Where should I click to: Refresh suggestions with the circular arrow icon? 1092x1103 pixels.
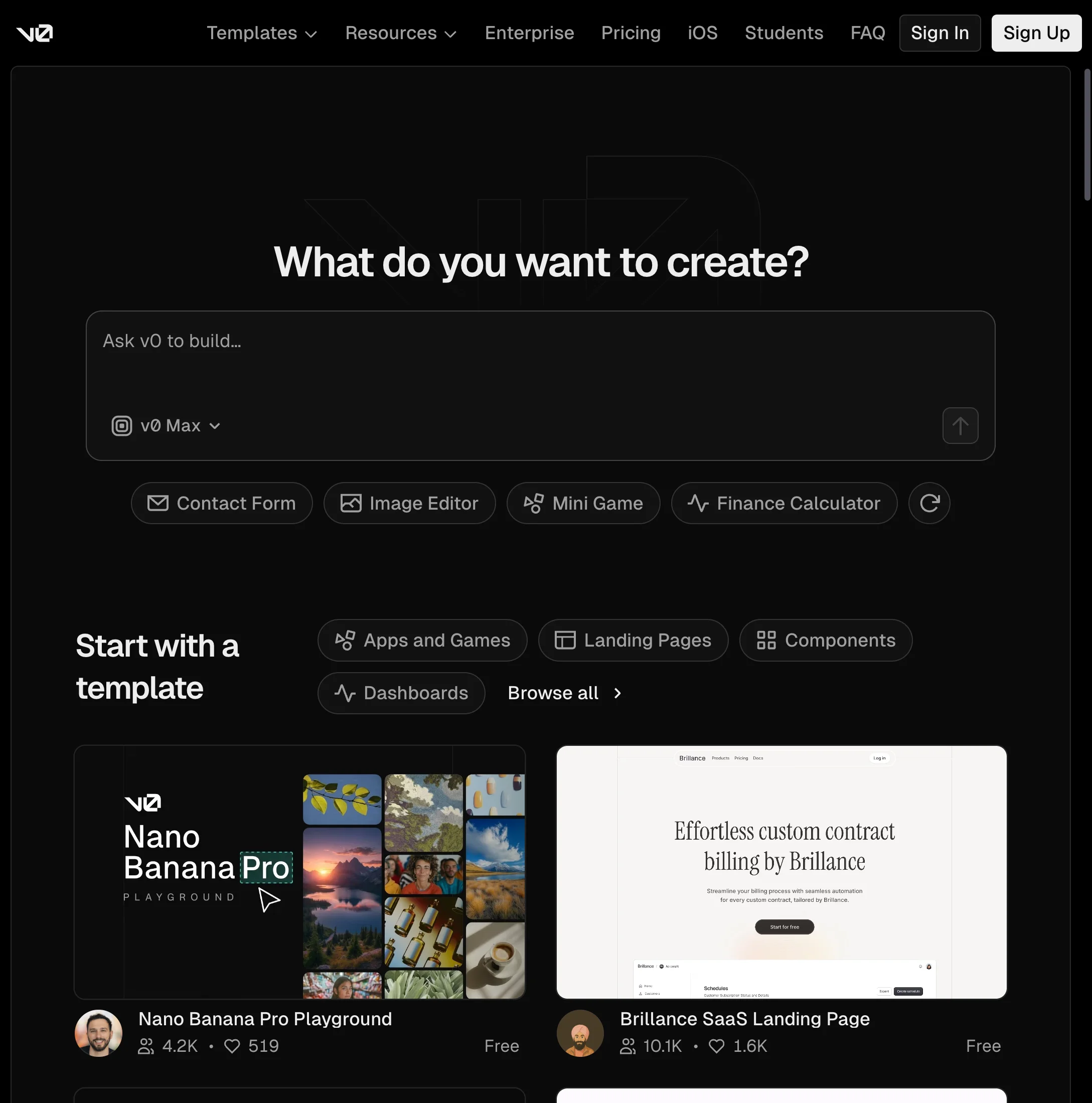(929, 503)
